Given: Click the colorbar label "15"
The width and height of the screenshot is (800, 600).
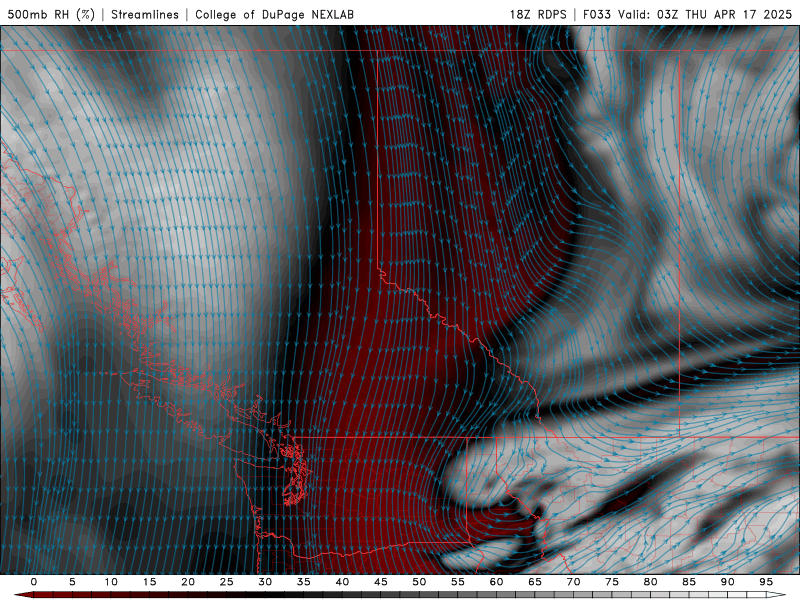Looking at the screenshot, I should (x=149, y=582).
